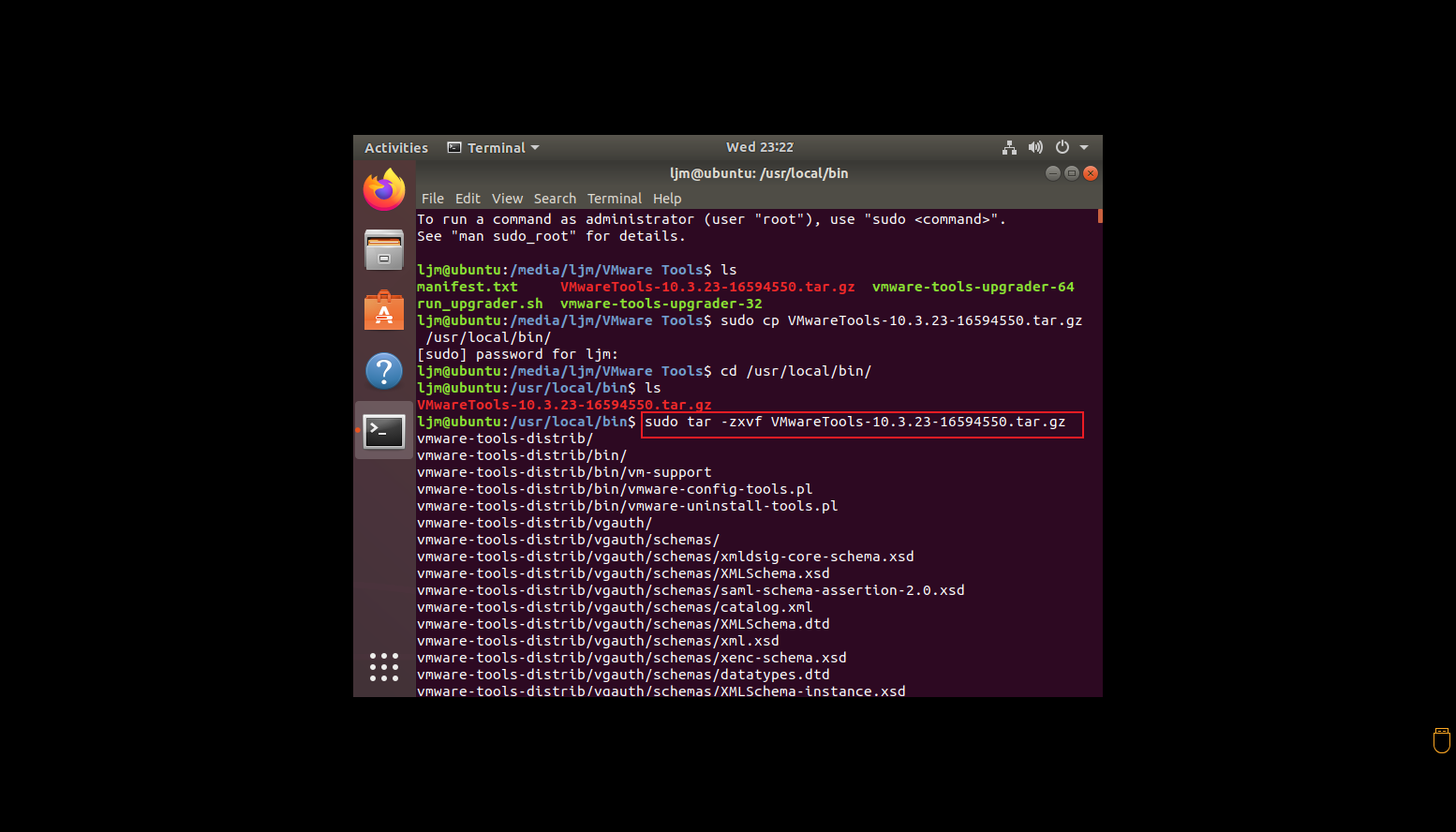
Task: Open the Edit menu
Action: 468,199
